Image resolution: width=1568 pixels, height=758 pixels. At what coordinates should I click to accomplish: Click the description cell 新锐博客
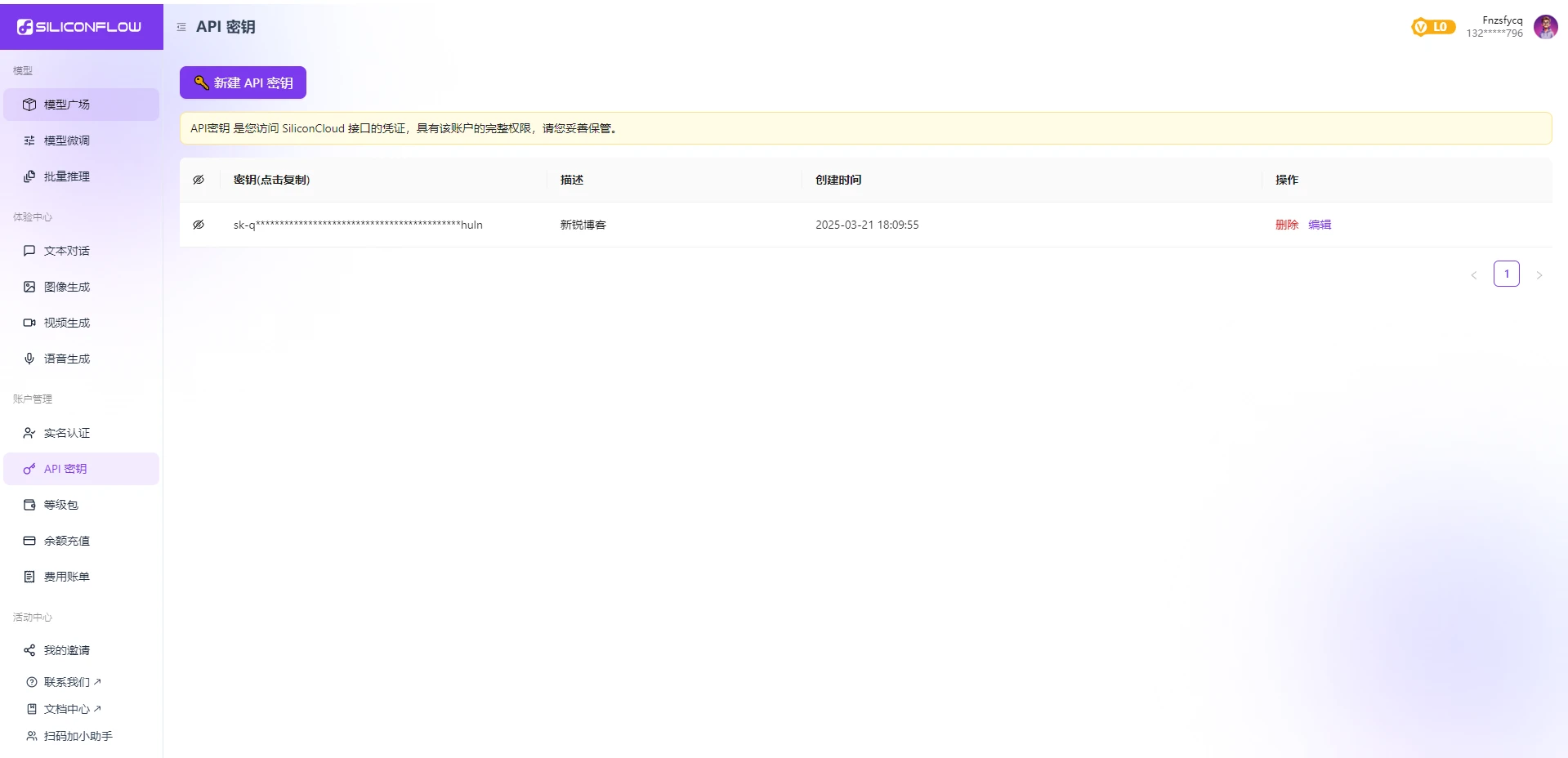(x=583, y=225)
